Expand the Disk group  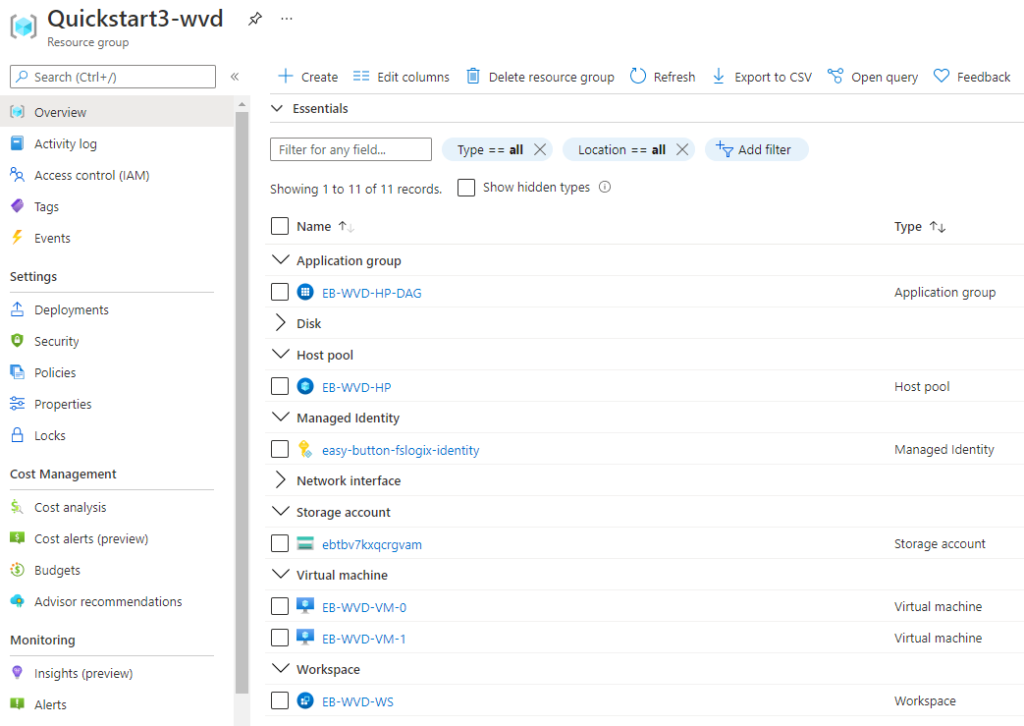click(281, 323)
